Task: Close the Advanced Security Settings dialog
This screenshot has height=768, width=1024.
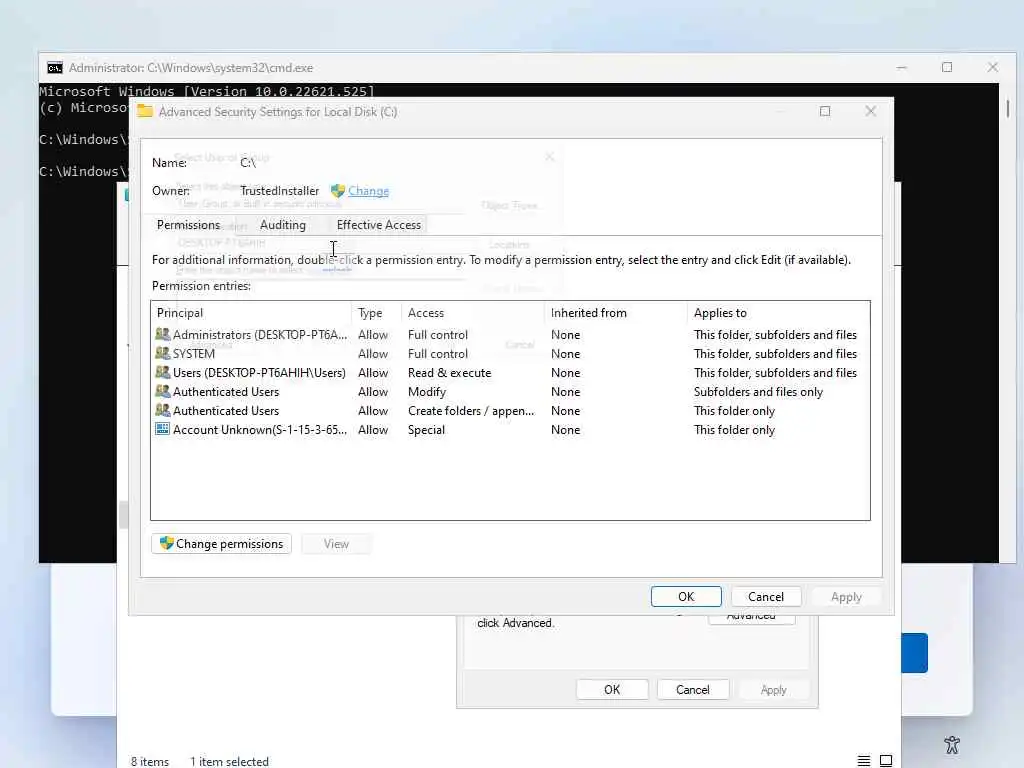Action: click(x=871, y=111)
